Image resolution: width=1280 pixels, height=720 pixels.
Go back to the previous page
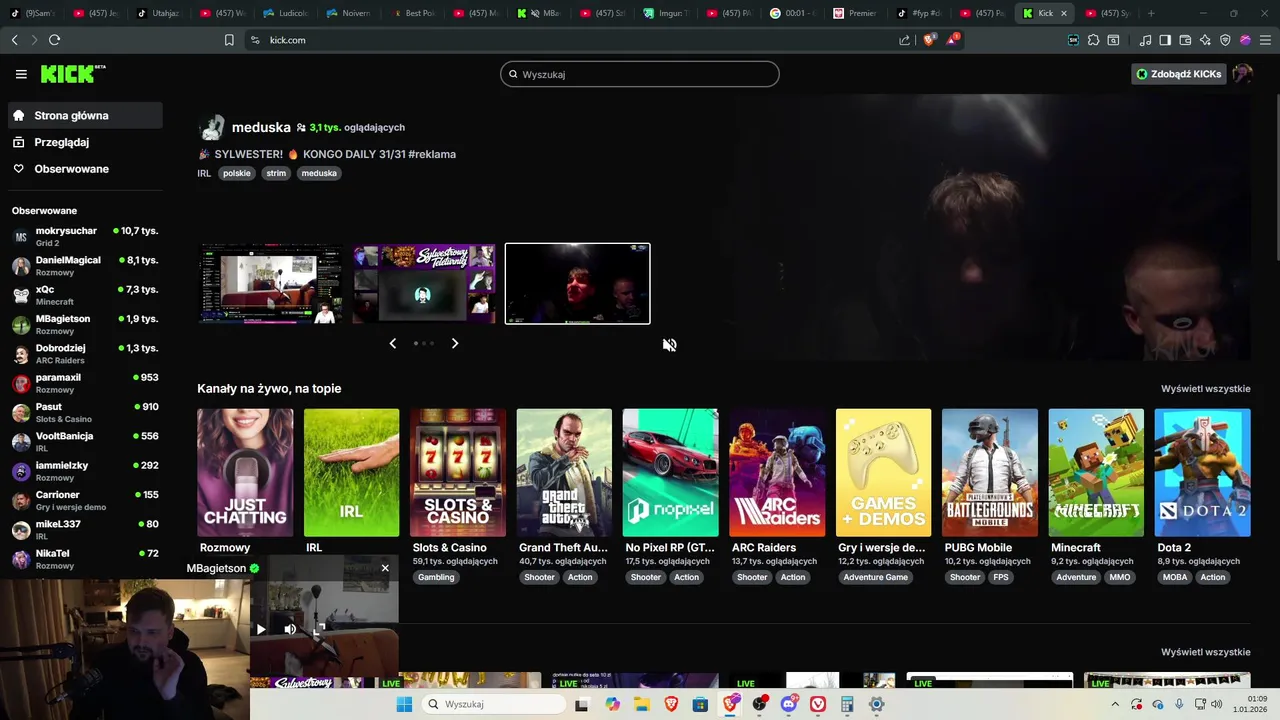(14, 40)
